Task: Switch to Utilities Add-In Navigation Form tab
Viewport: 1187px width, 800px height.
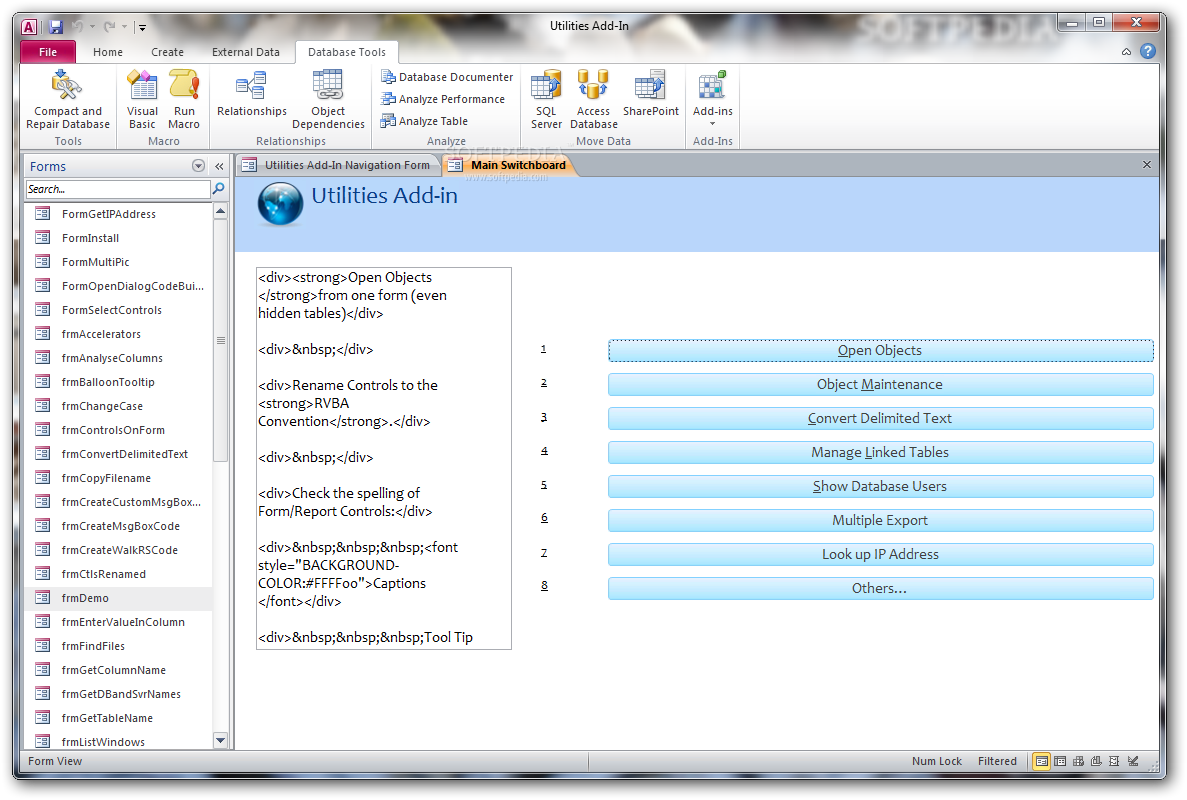Action: point(338,165)
